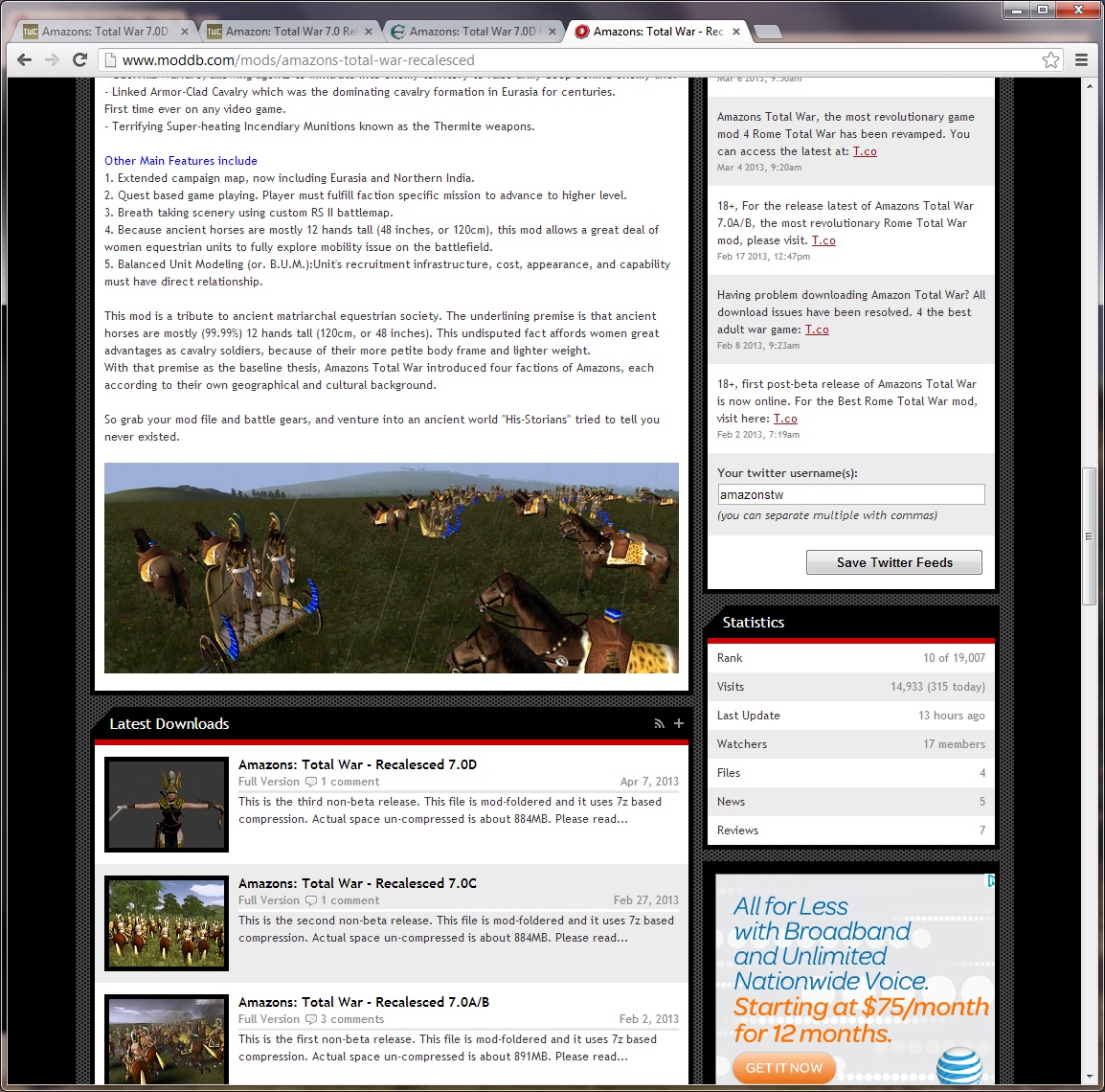Open T.co link in Feb 2 2013 tweet

coord(786,418)
